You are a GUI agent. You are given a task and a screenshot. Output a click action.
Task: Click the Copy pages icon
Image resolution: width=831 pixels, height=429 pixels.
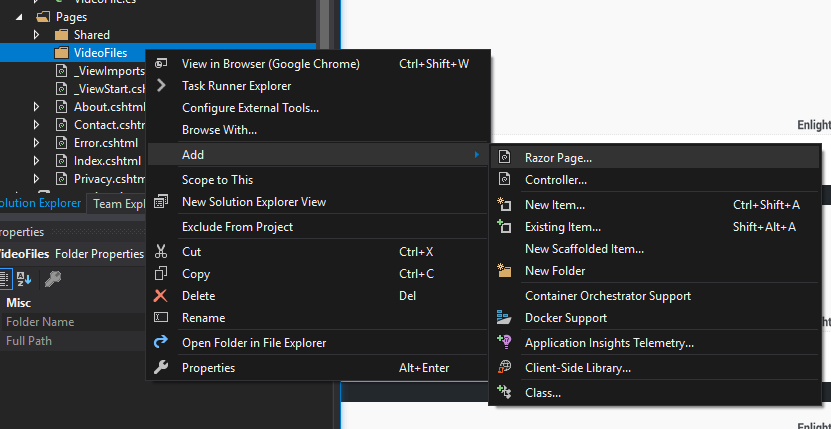coord(161,274)
